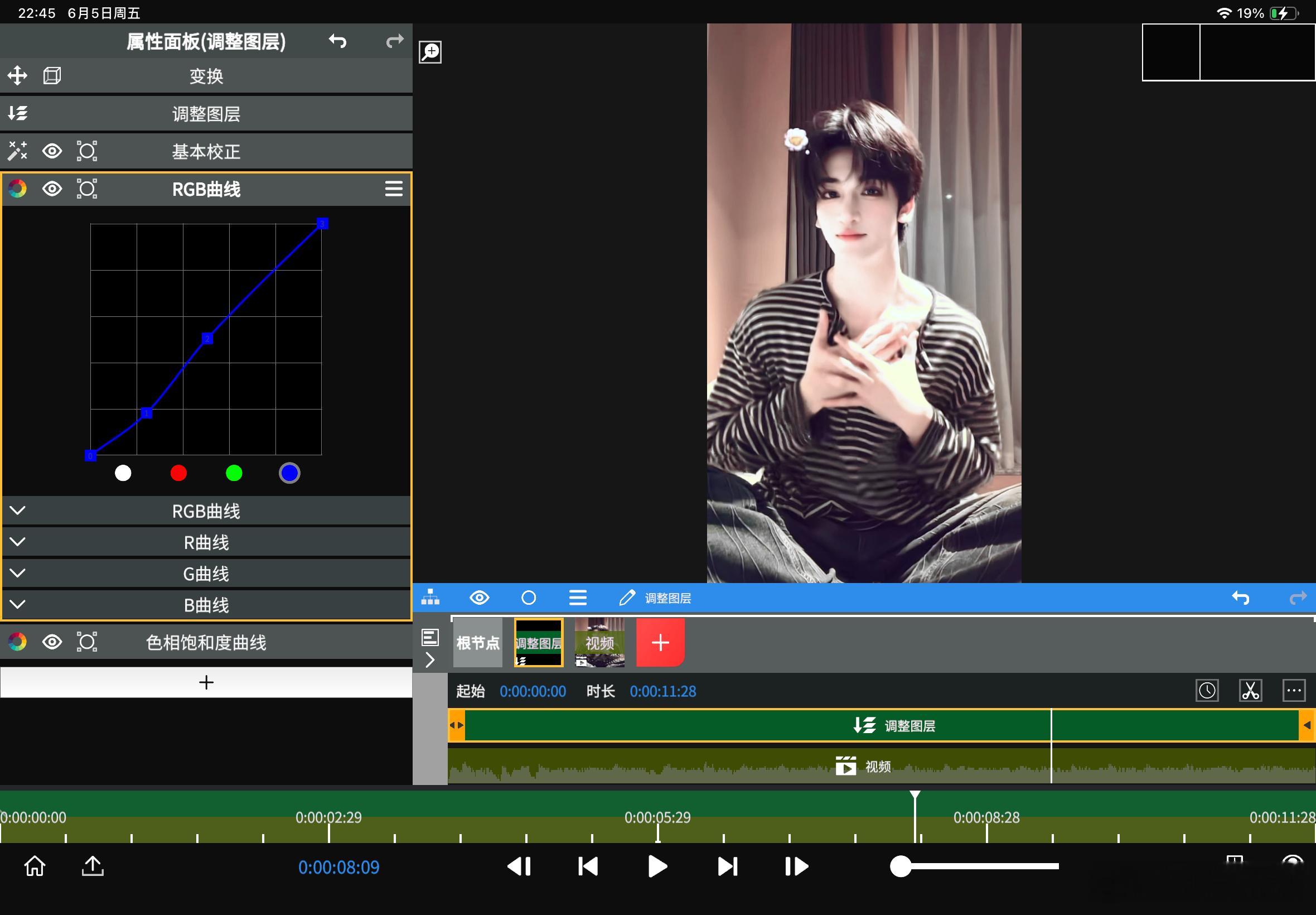Open the node tree hierarchy icon

click(430, 598)
